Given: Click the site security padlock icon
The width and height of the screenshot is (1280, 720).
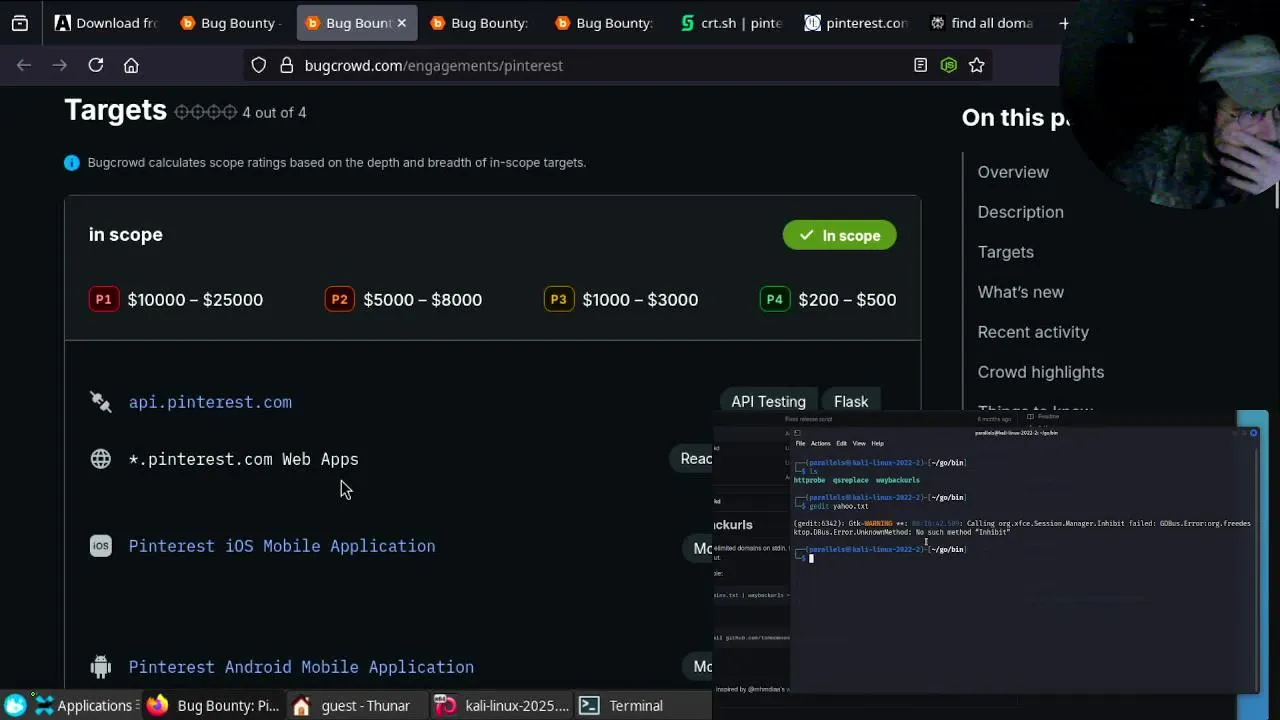Looking at the screenshot, I should [x=286, y=65].
